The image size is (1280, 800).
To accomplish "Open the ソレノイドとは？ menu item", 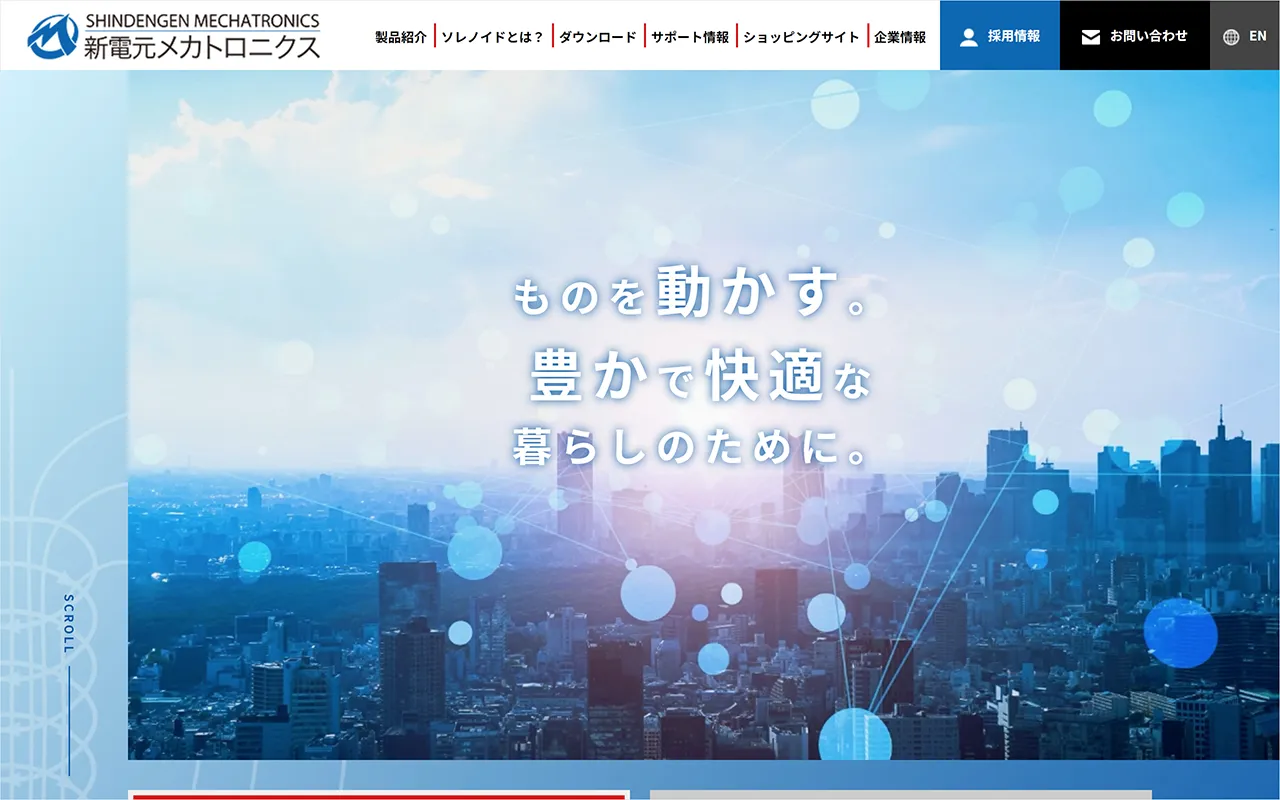I will 492,37.
